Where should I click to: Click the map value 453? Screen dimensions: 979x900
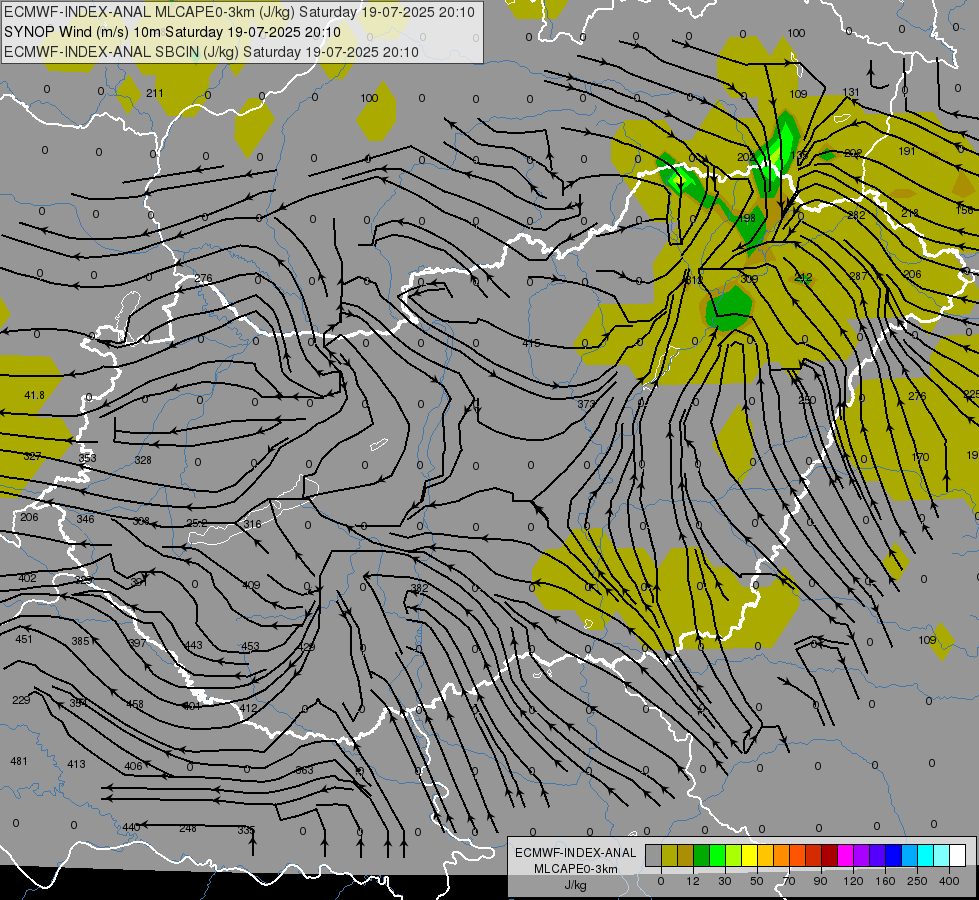(x=250, y=646)
